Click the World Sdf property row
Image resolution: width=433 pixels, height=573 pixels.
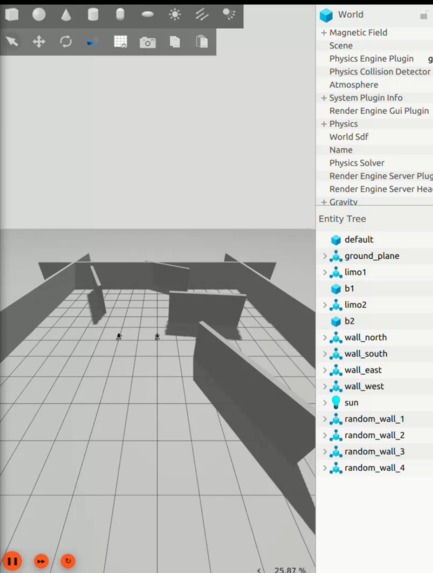(x=375, y=137)
